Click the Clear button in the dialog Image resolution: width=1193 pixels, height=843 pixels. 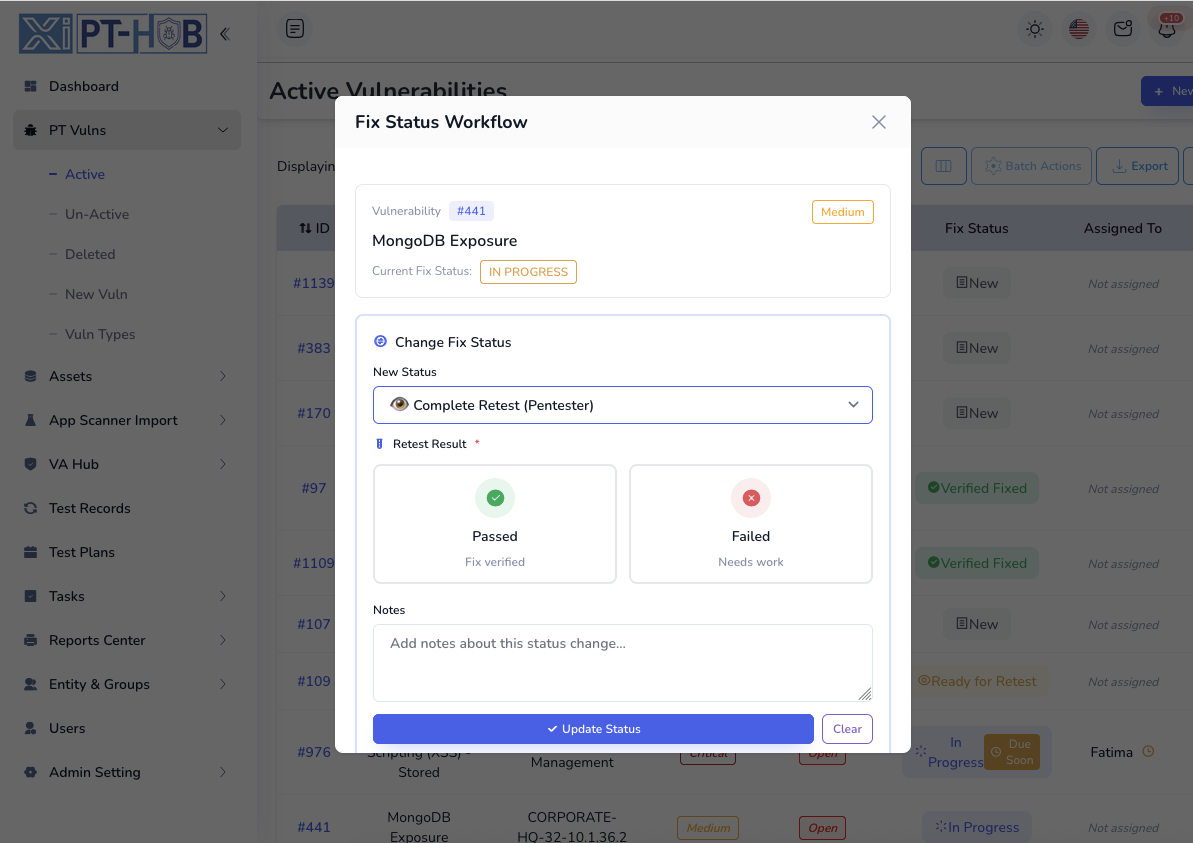847,729
